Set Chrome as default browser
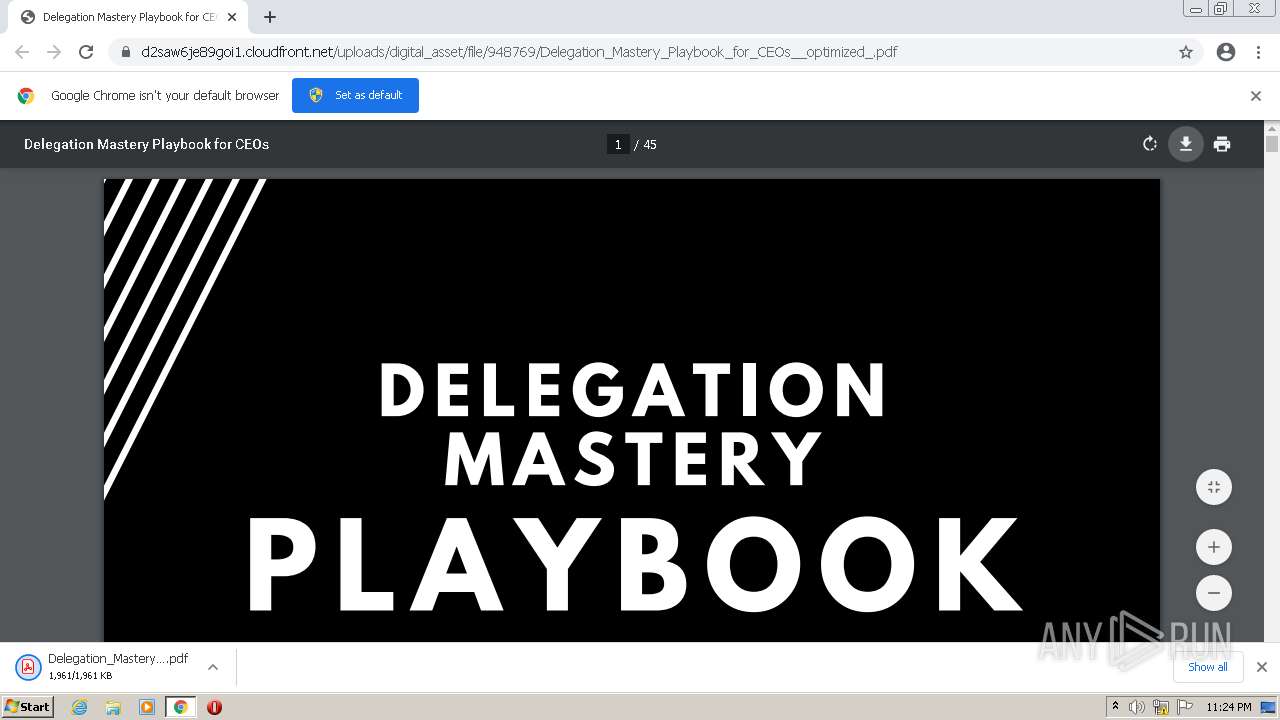The width and height of the screenshot is (1280, 720). point(355,95)
